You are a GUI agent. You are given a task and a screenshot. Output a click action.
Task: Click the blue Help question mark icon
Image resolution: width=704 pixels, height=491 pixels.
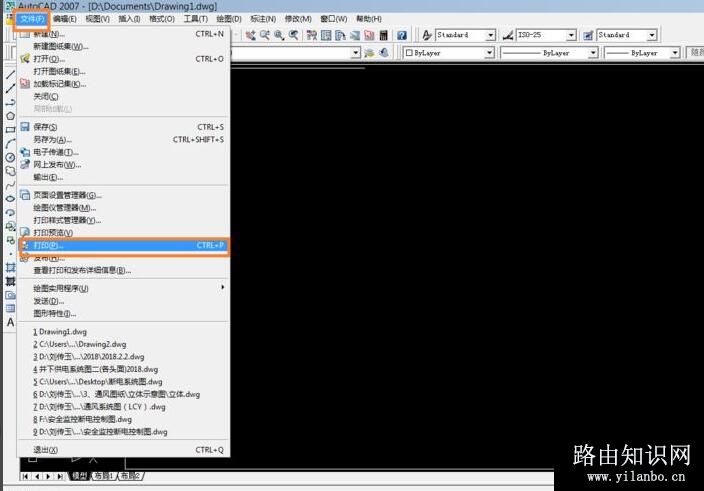tap(402, 35)
